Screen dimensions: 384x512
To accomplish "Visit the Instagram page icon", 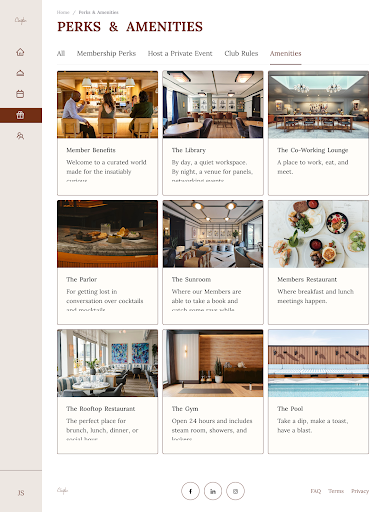I will point(235,491).
